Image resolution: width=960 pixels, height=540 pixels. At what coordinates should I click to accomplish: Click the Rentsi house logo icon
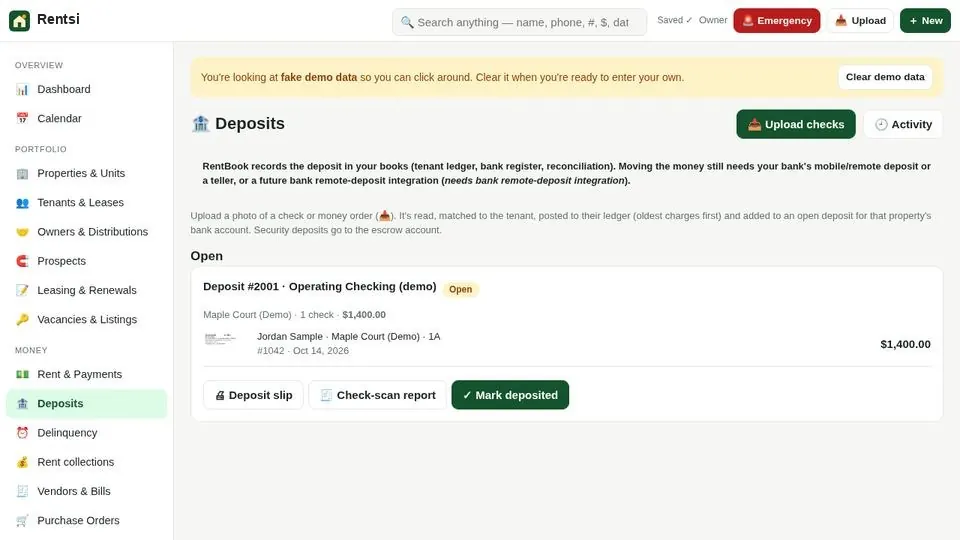point(20,21)
